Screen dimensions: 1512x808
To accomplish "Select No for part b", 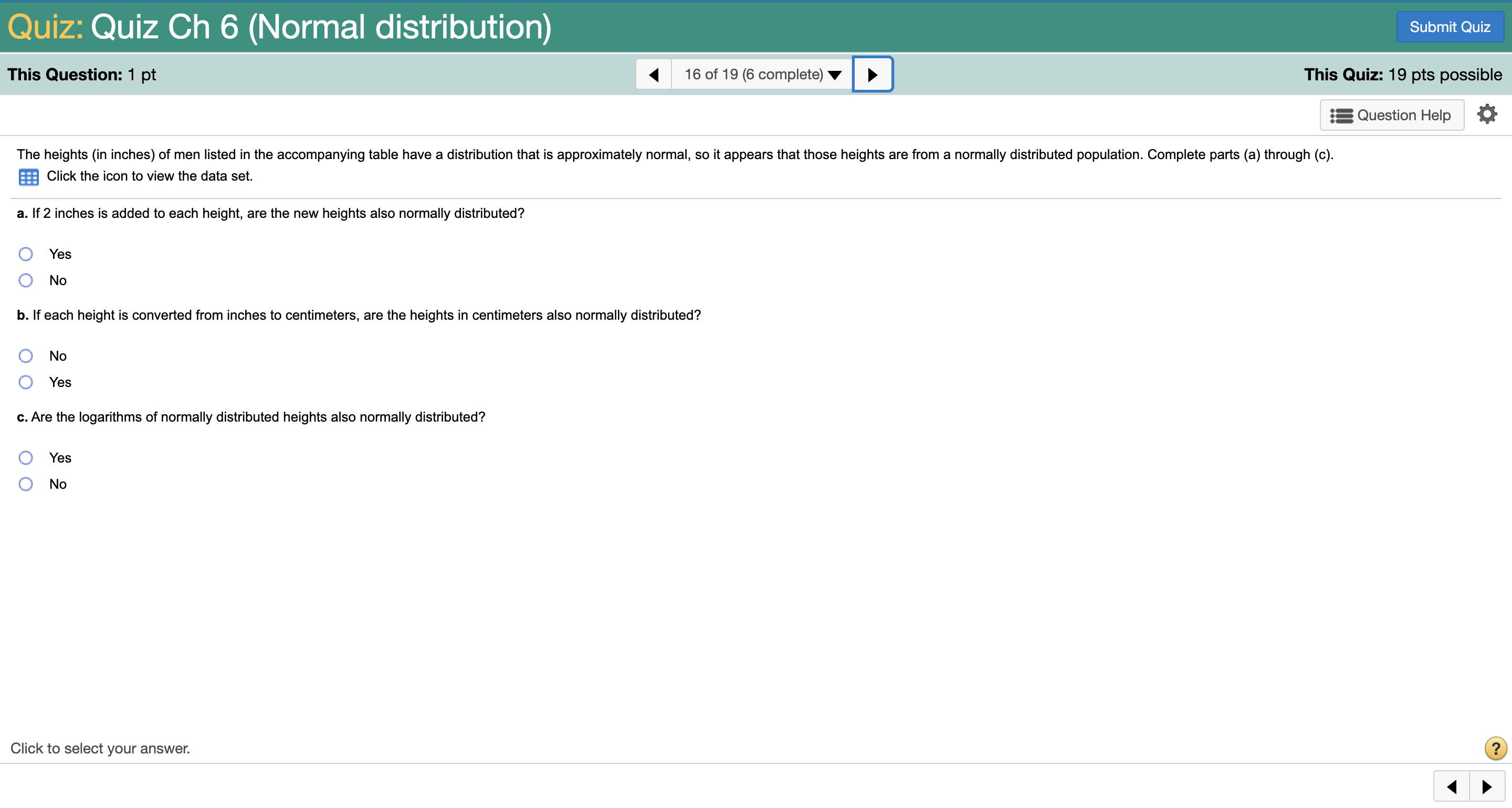I will (26, 356).
